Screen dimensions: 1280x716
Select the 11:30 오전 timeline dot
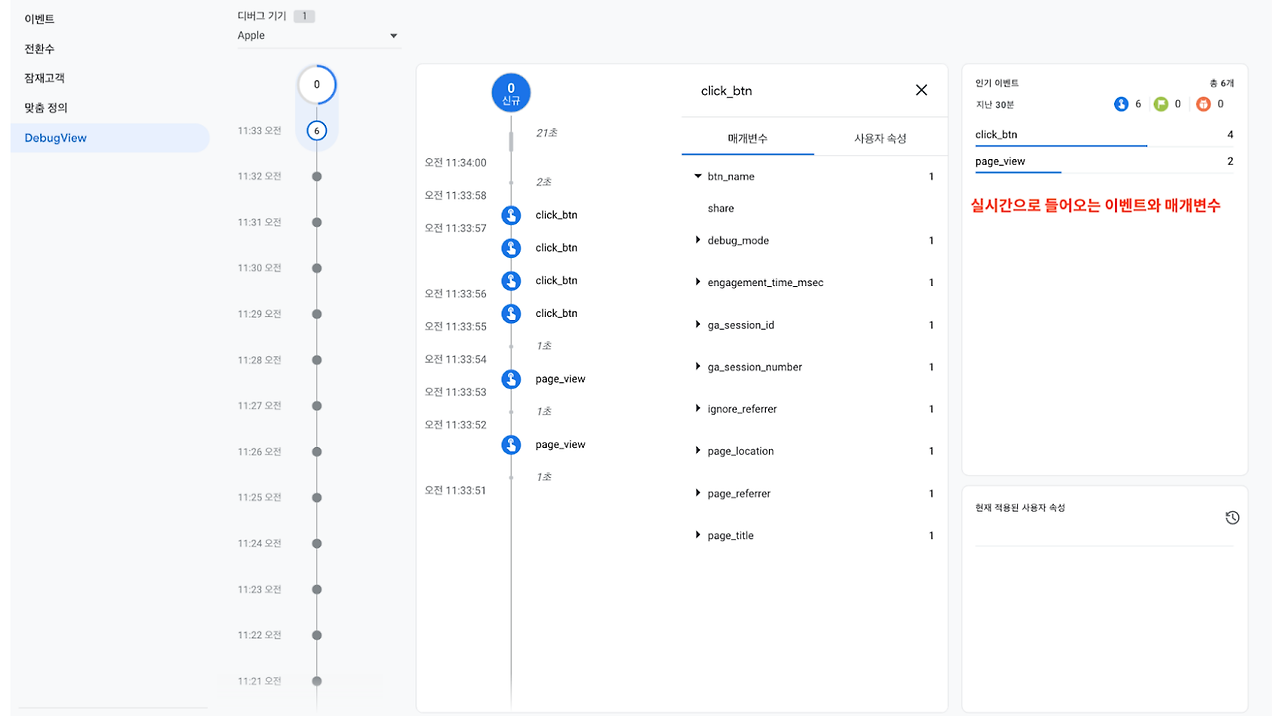pyautogui.click(x=317, y=268)
